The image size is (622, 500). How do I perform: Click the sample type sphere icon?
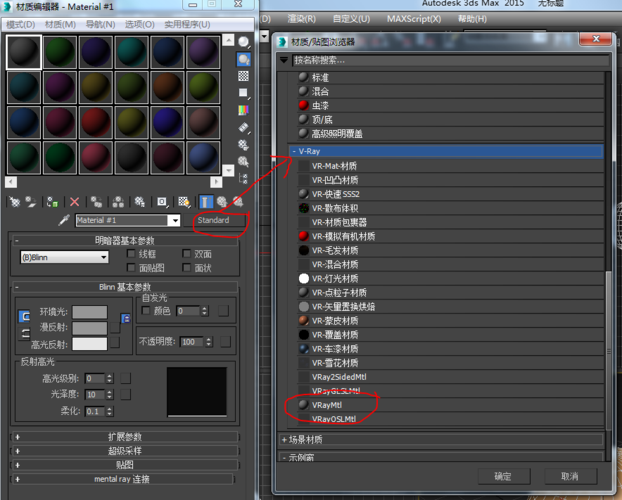(x=243, y=42)
